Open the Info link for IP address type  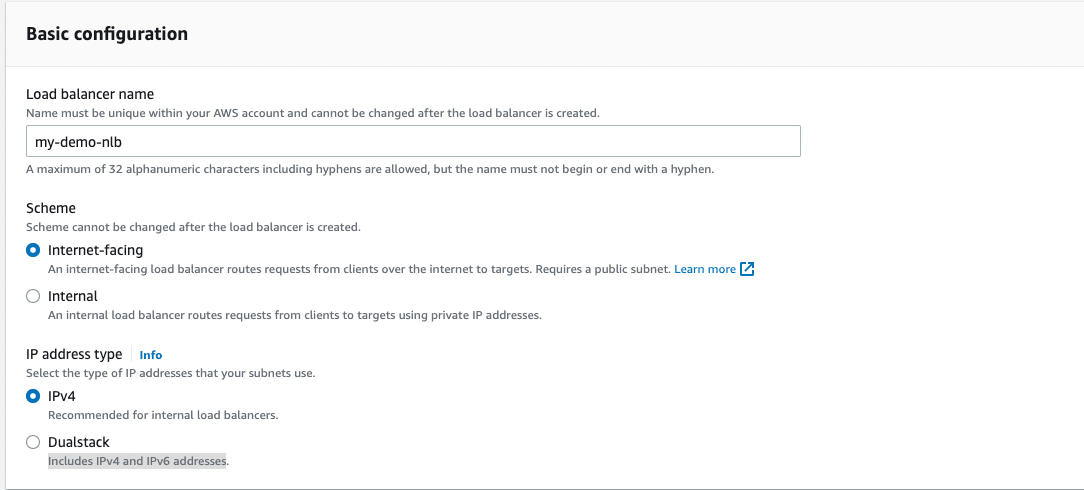[150, 355]
